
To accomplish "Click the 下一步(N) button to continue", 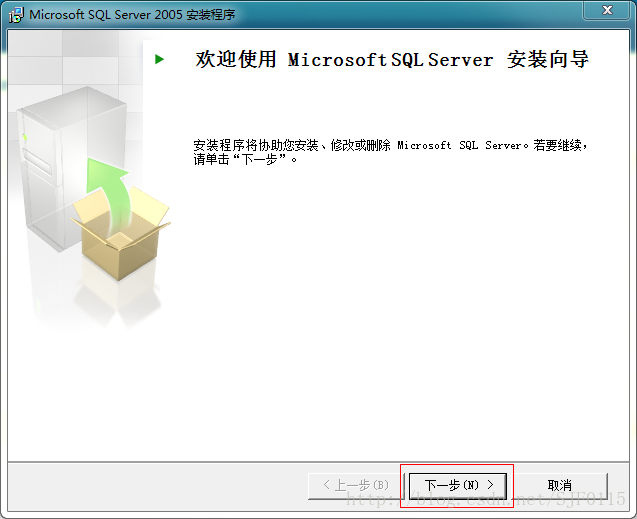I will click(x=458, y=485).
